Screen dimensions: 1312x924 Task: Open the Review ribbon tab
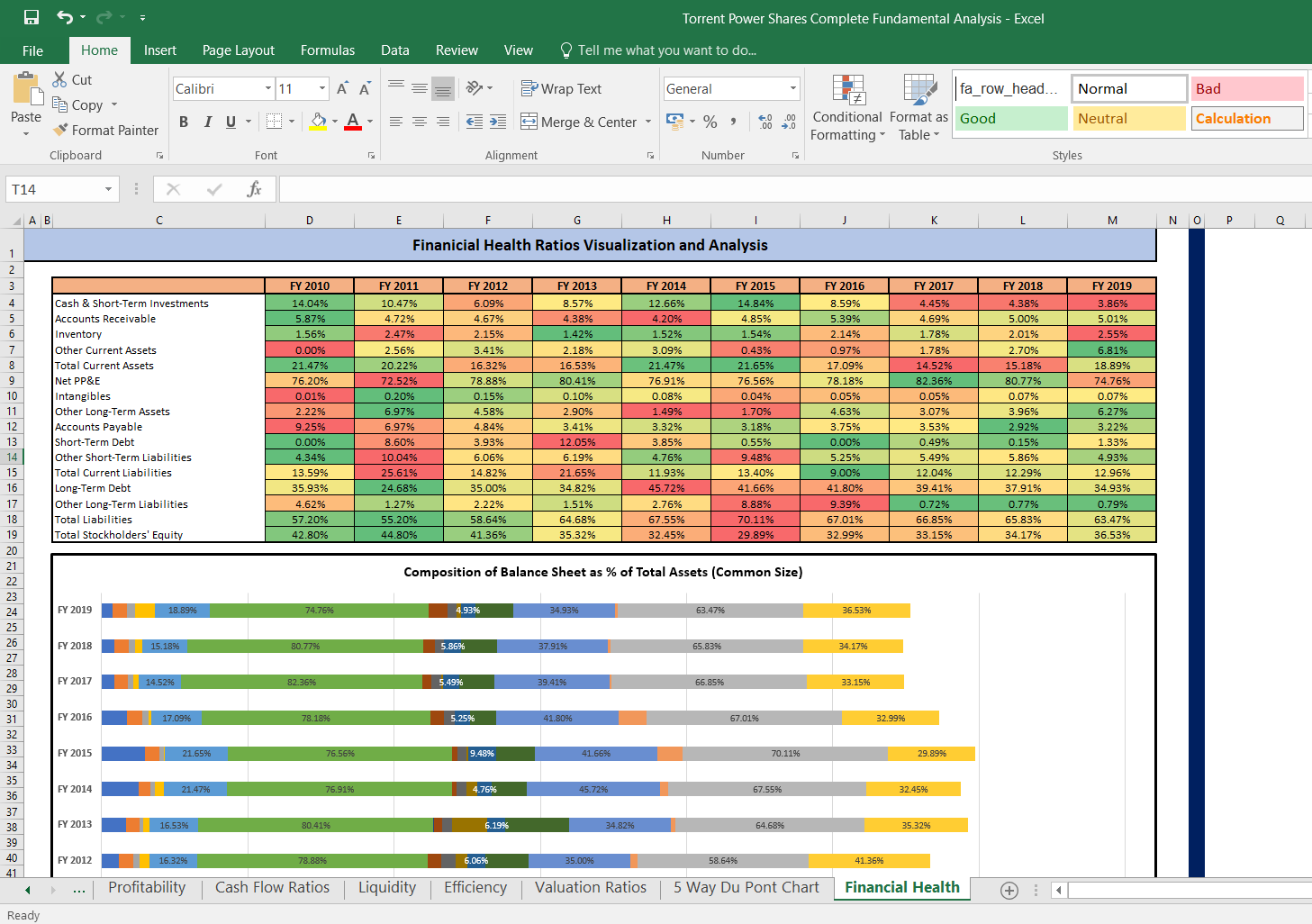pyautogui.click(x=457, y=50)
